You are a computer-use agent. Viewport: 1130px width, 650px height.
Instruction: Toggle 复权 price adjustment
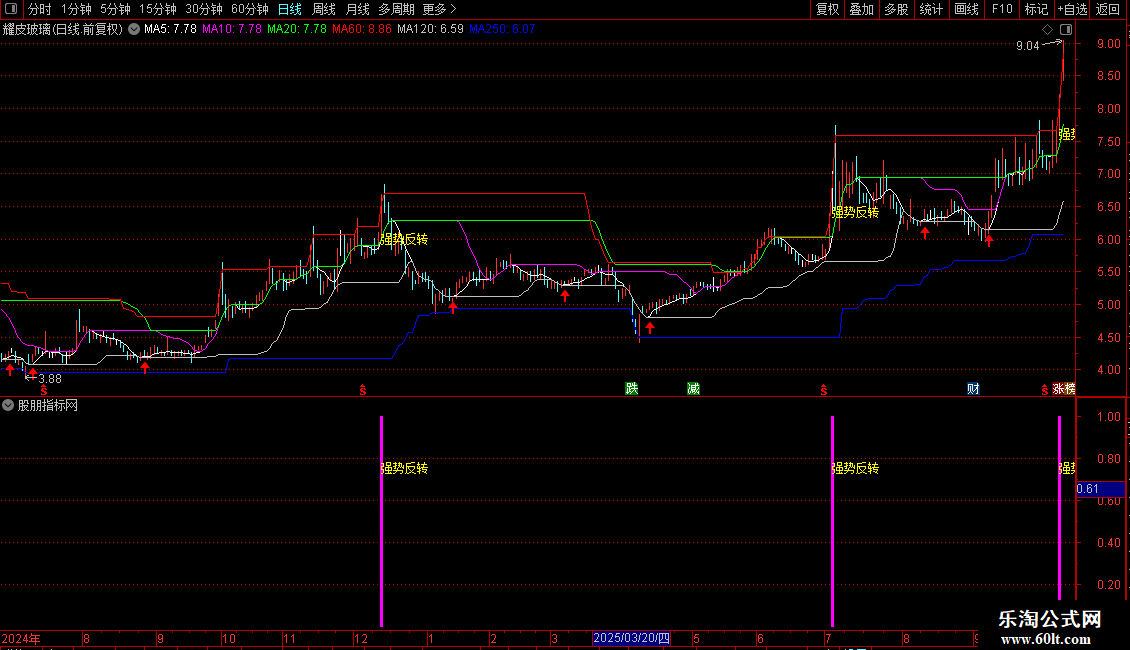point(827,10)
